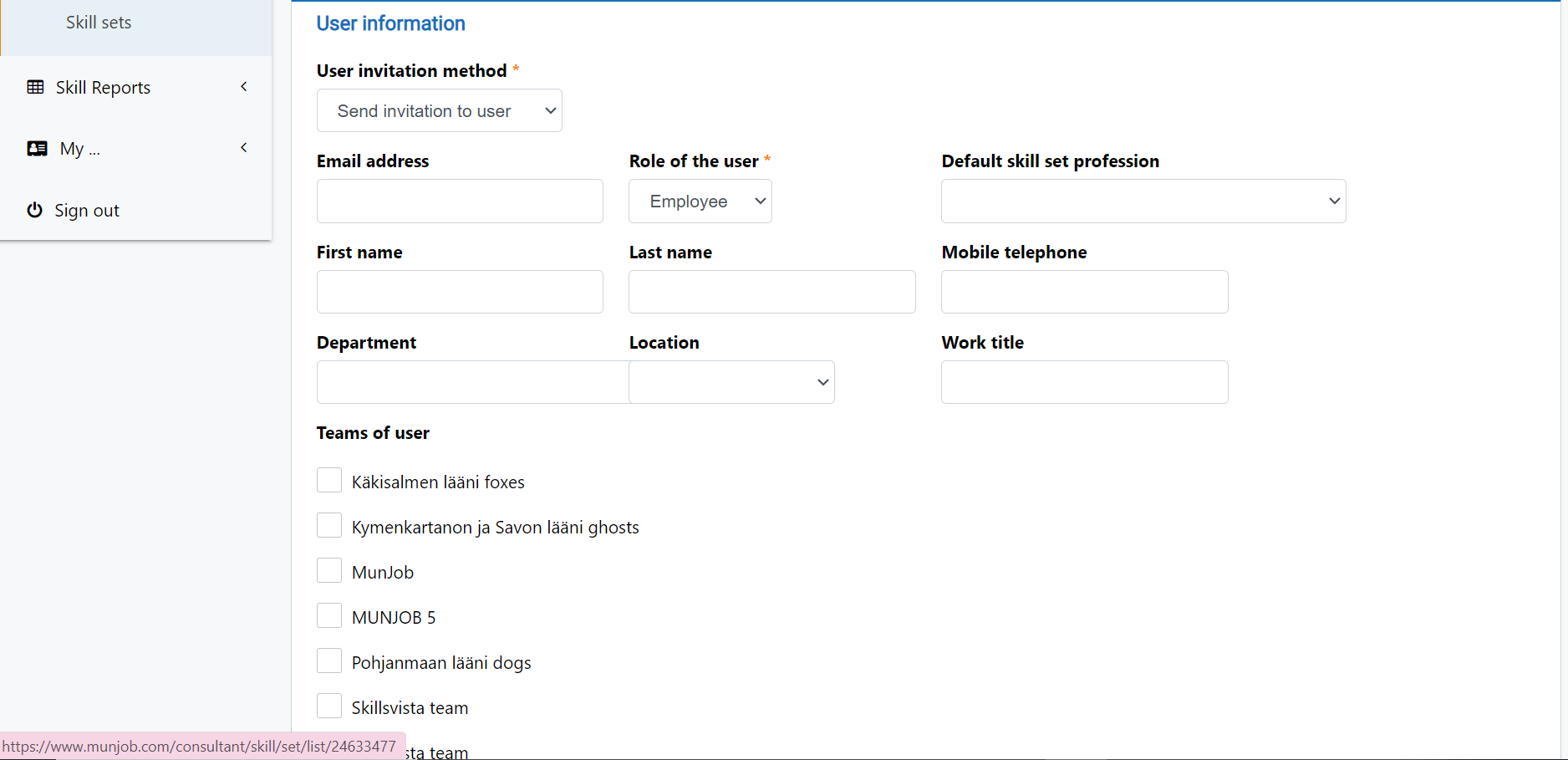Focus the Work title field
This screenshot has height=760, width=1568.
coord(1085,382)
